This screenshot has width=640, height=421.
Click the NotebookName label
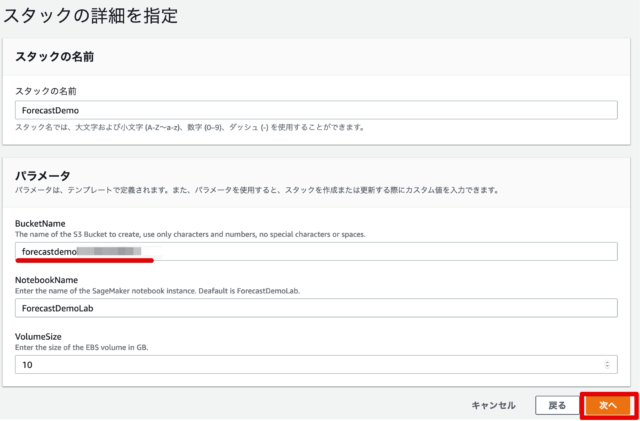47,280
